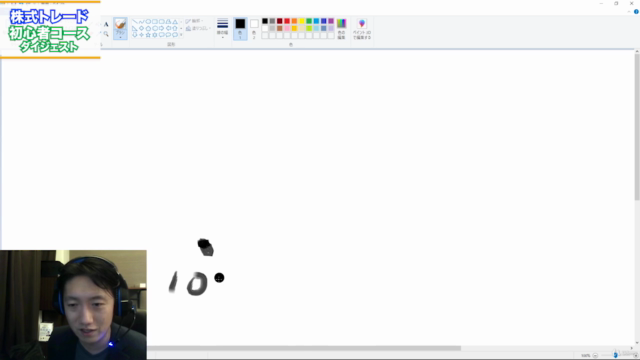
Task: Expand the full shapes gallery
Action: coord(181,35)
